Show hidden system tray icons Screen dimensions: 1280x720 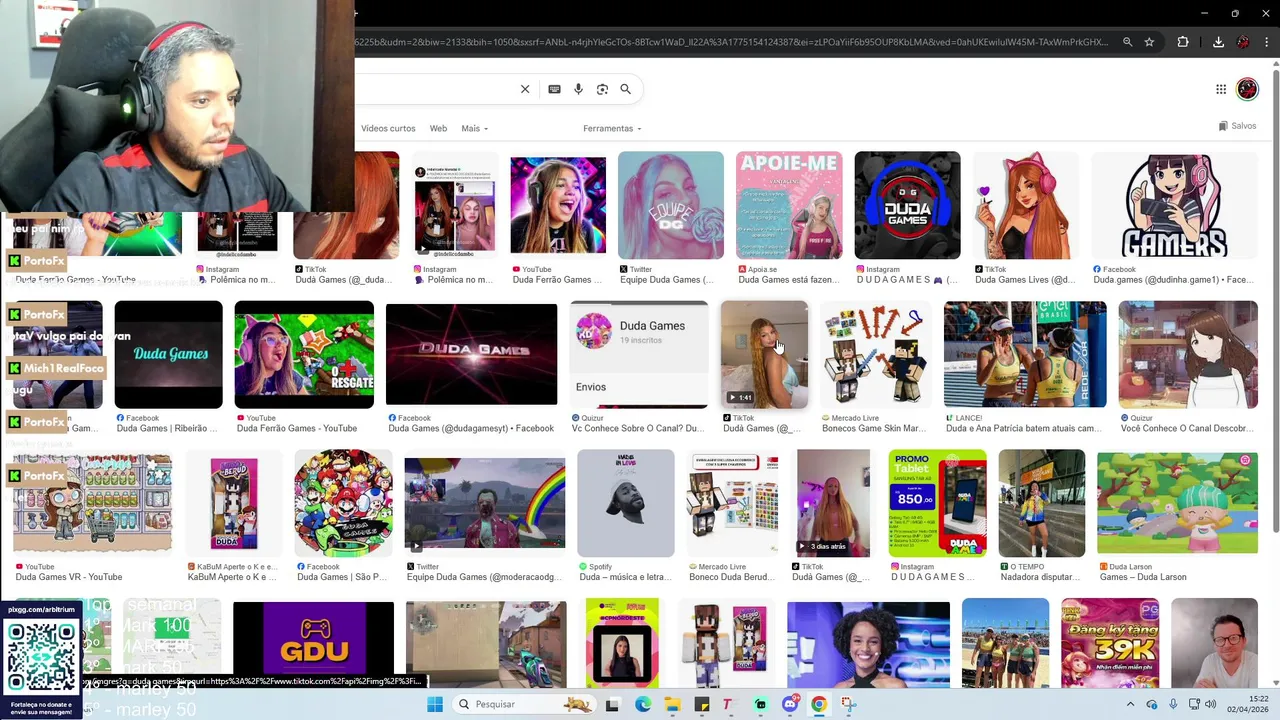pyautogui.click(x=1131, y=704)
